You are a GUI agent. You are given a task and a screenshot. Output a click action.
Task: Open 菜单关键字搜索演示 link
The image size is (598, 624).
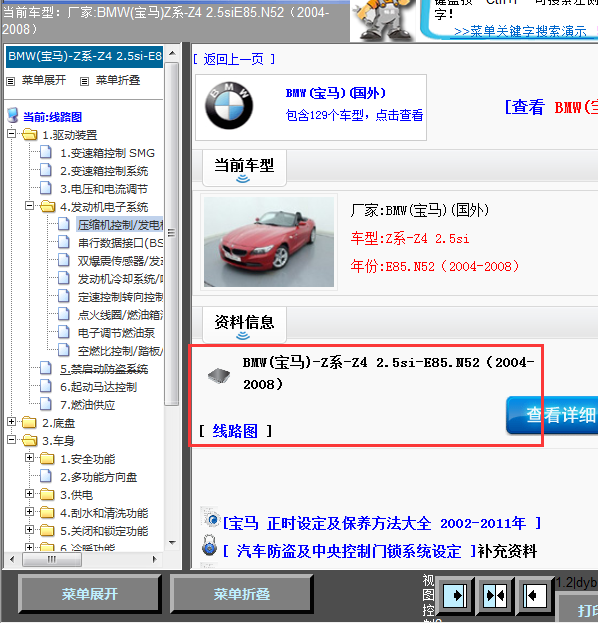[x=520, y=31]
